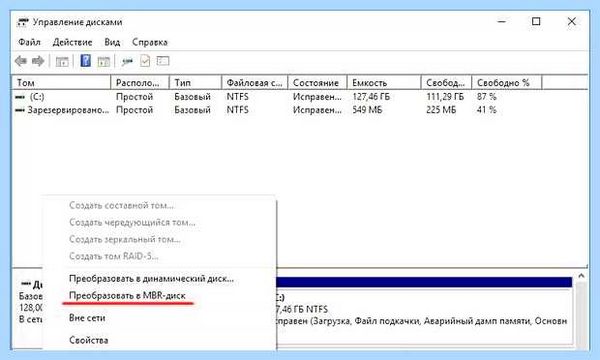Click the 41 % free cell

pos(486,110)
